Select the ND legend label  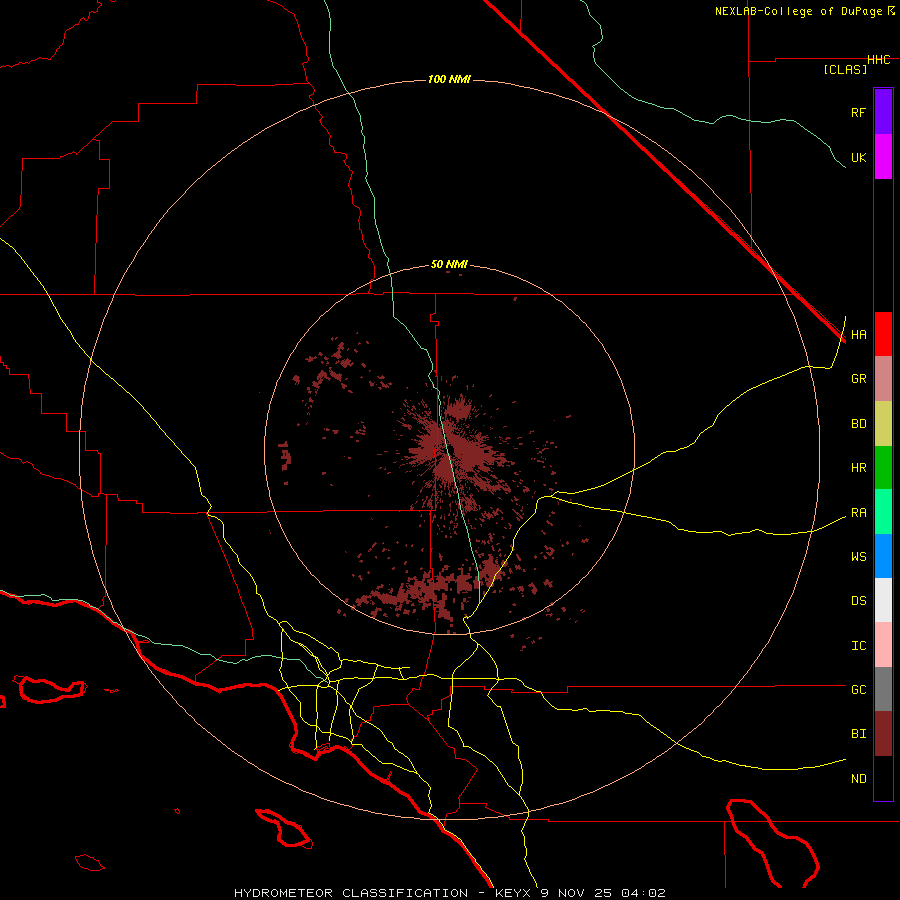tap(858, 779)
